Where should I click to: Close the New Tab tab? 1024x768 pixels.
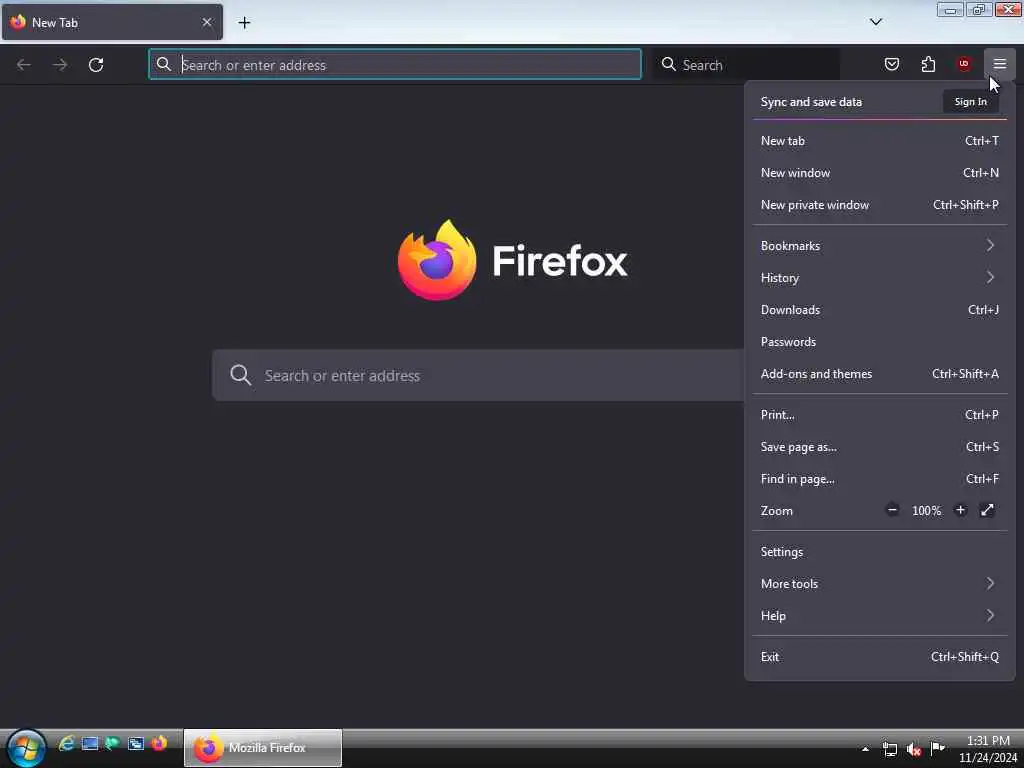point(207,22)
